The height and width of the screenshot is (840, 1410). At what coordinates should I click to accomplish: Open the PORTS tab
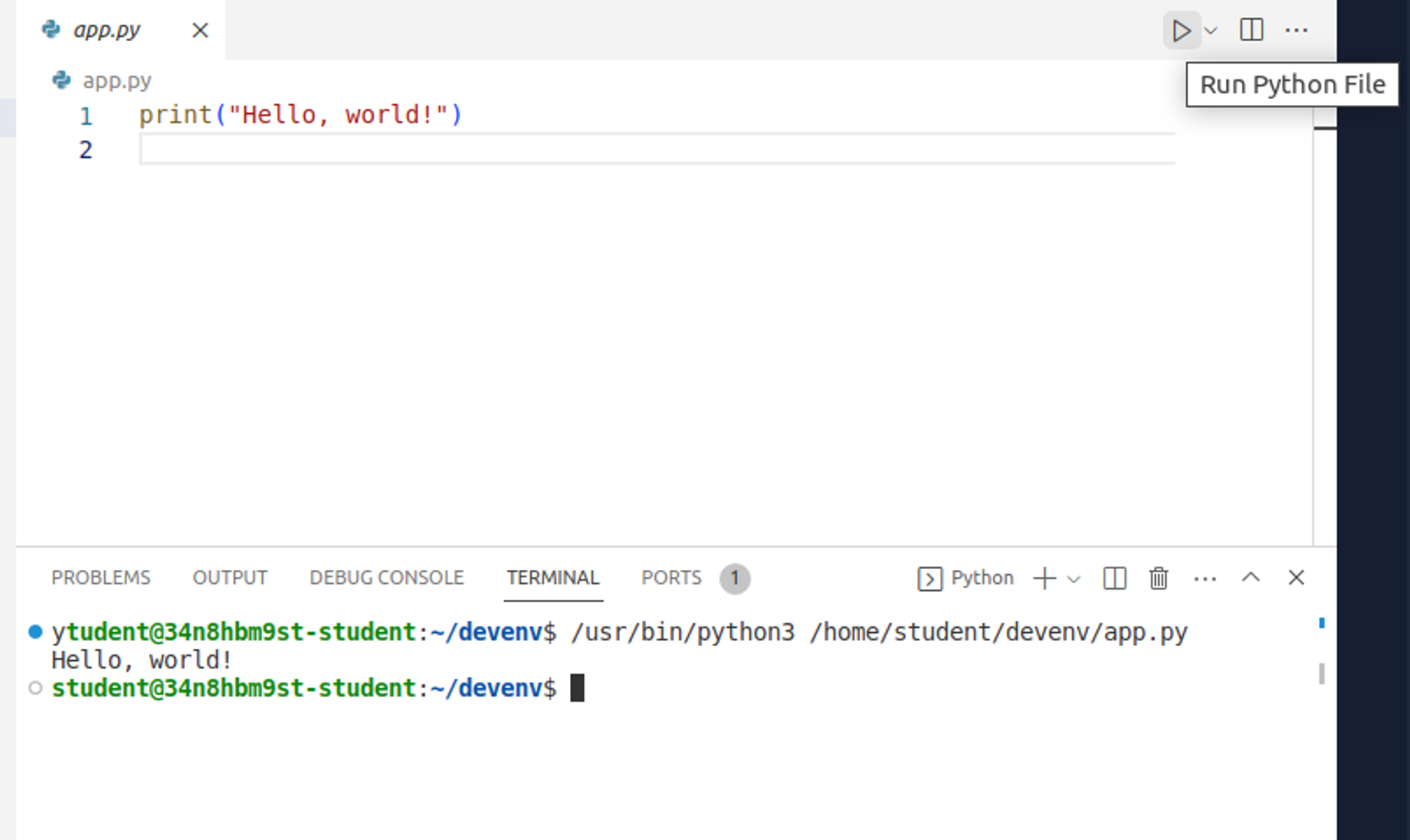pyautogui.click(x=671, y=578)
